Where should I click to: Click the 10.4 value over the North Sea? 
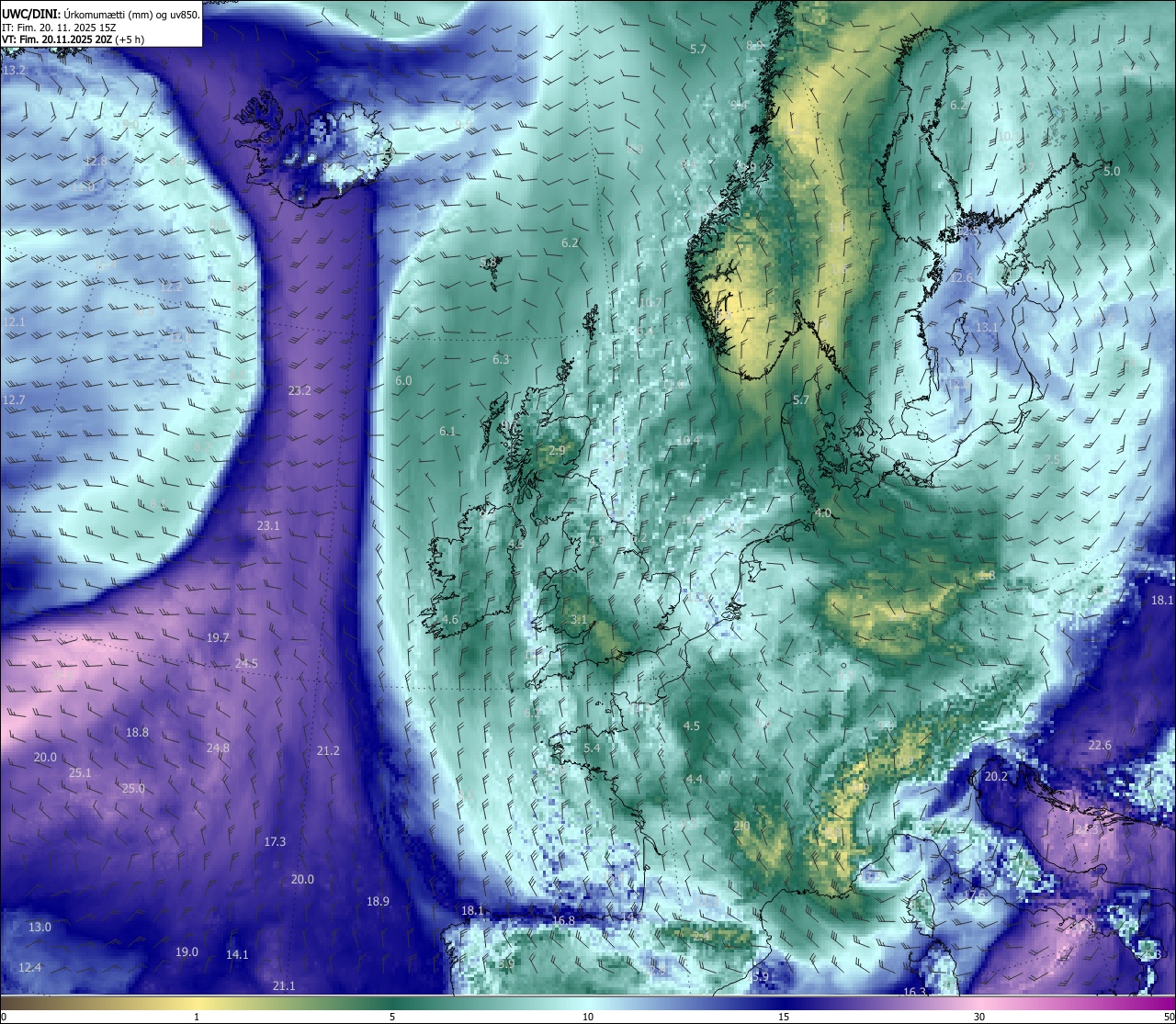click(x=687, y=440)
